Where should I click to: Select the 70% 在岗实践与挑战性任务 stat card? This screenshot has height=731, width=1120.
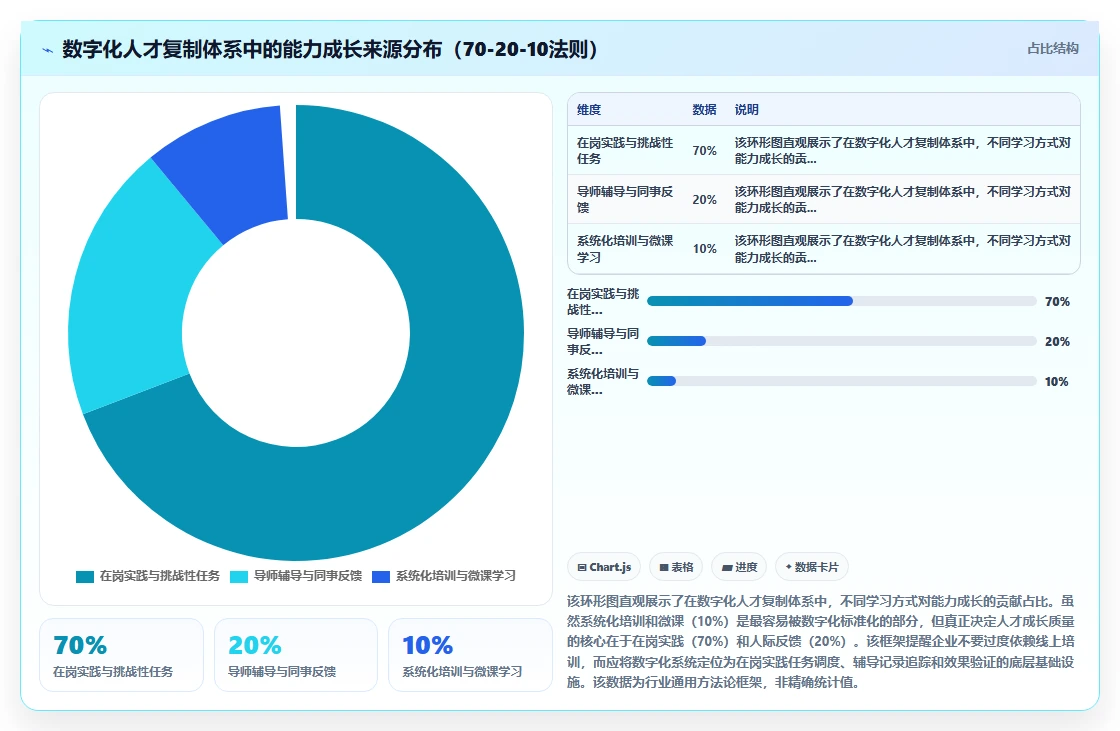121,655
